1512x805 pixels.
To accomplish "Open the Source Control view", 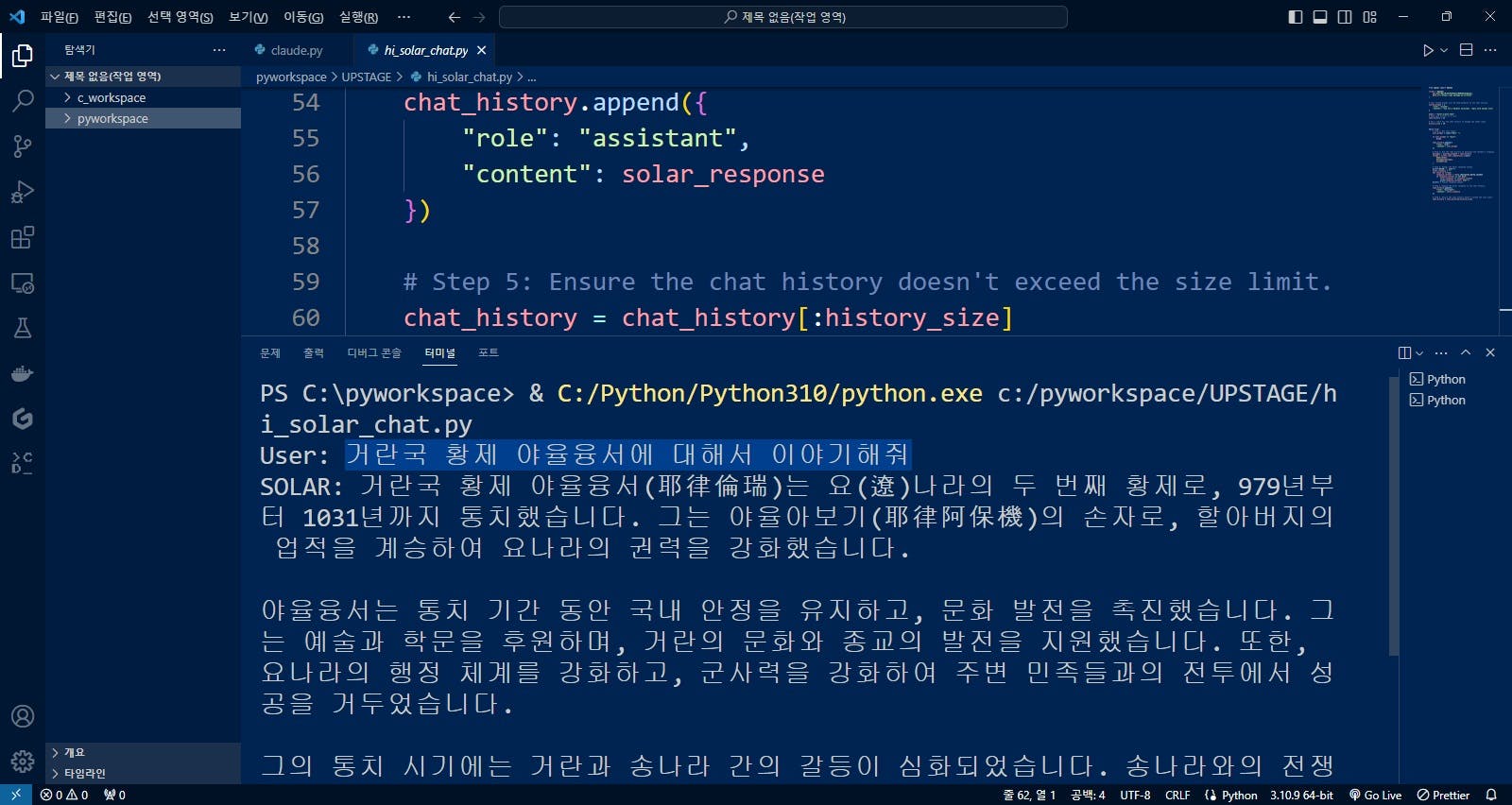I will pyautogui.click(x=23, y=146).
